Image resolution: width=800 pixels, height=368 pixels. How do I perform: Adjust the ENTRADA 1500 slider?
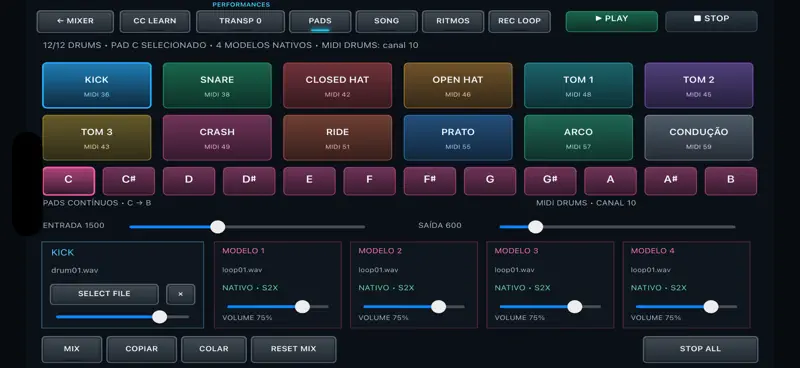[247, 227]
